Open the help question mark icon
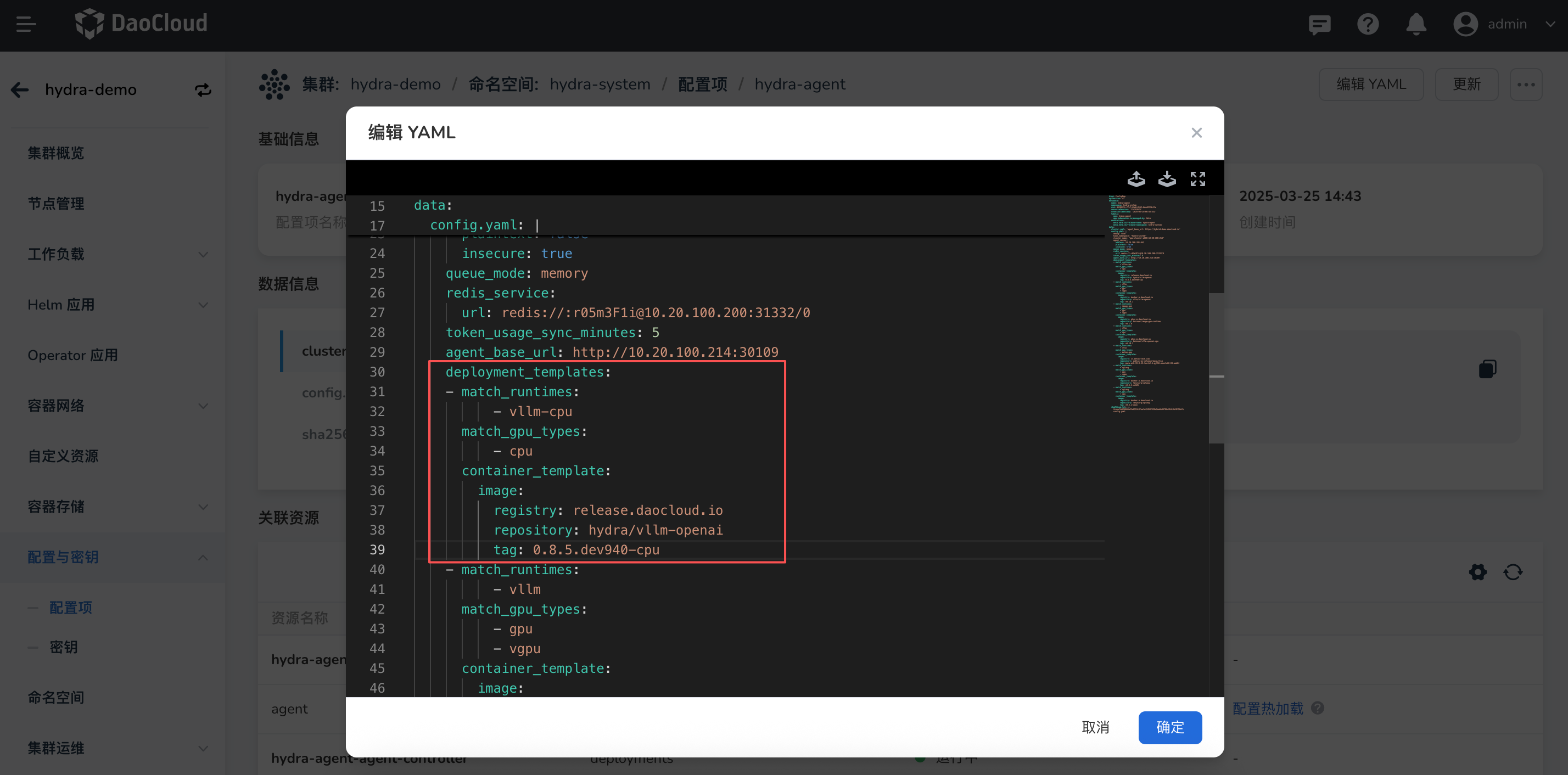 point(1368,24)
